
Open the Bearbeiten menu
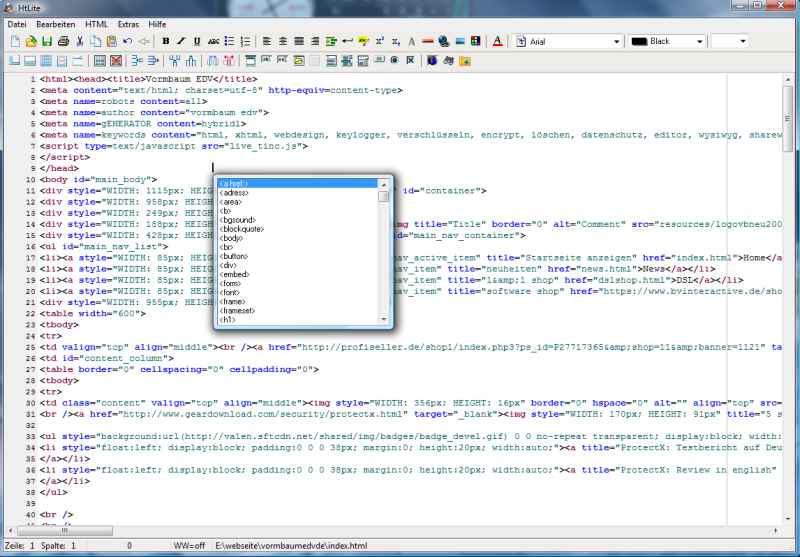56,24
